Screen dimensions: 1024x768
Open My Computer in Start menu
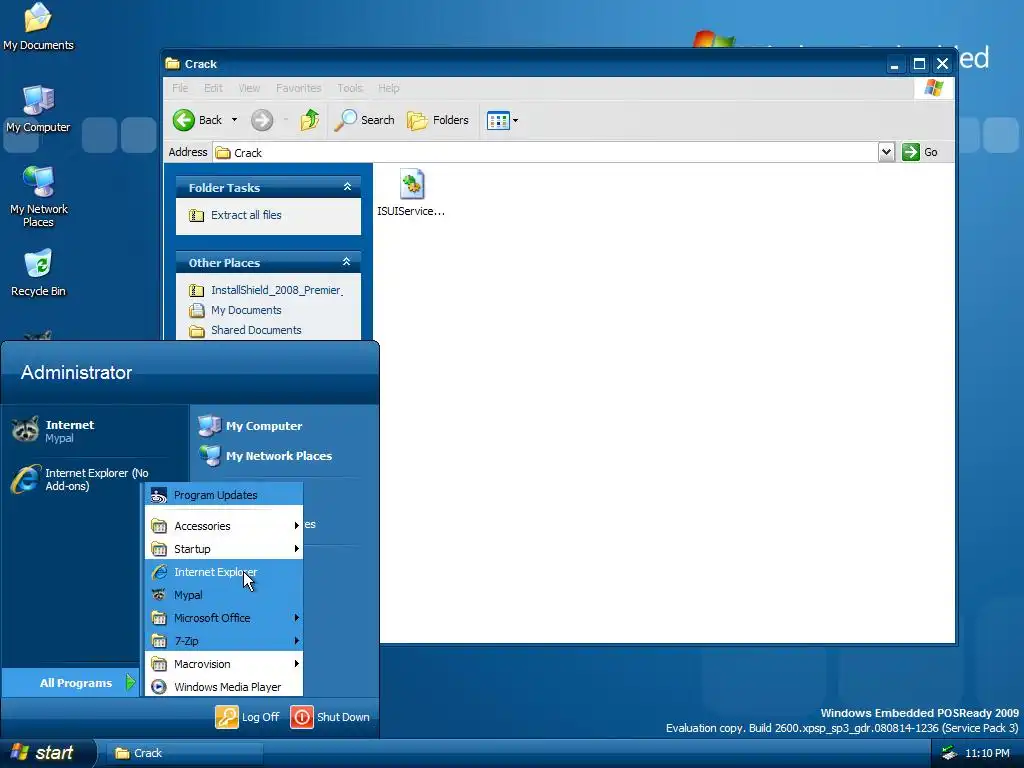[x=264, y=426]
